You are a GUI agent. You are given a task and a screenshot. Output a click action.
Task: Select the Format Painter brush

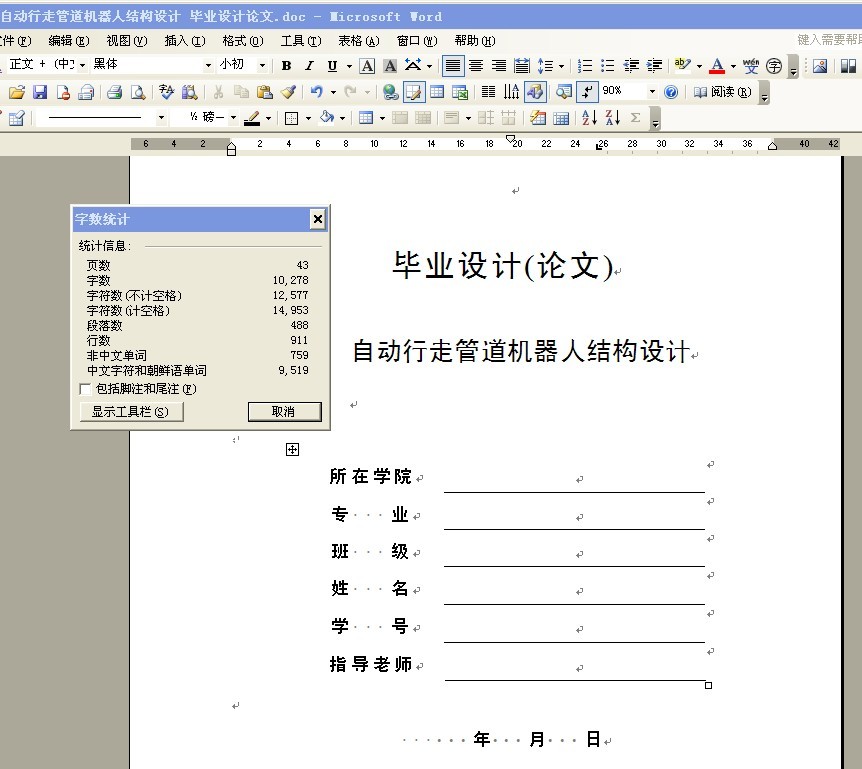pos(288,92)
